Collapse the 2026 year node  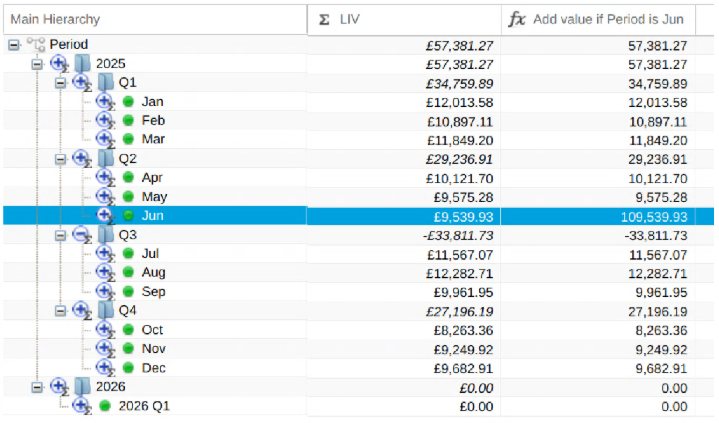pos(37,387)
